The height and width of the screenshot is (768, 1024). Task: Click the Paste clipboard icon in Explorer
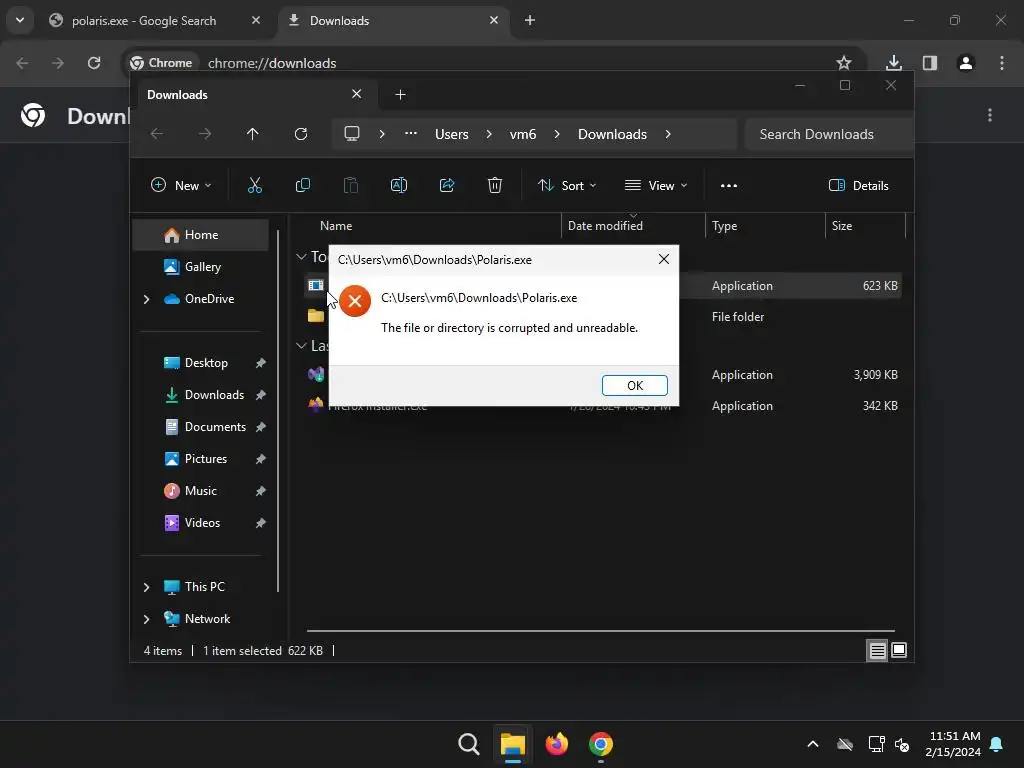click(x=351, y=185)
